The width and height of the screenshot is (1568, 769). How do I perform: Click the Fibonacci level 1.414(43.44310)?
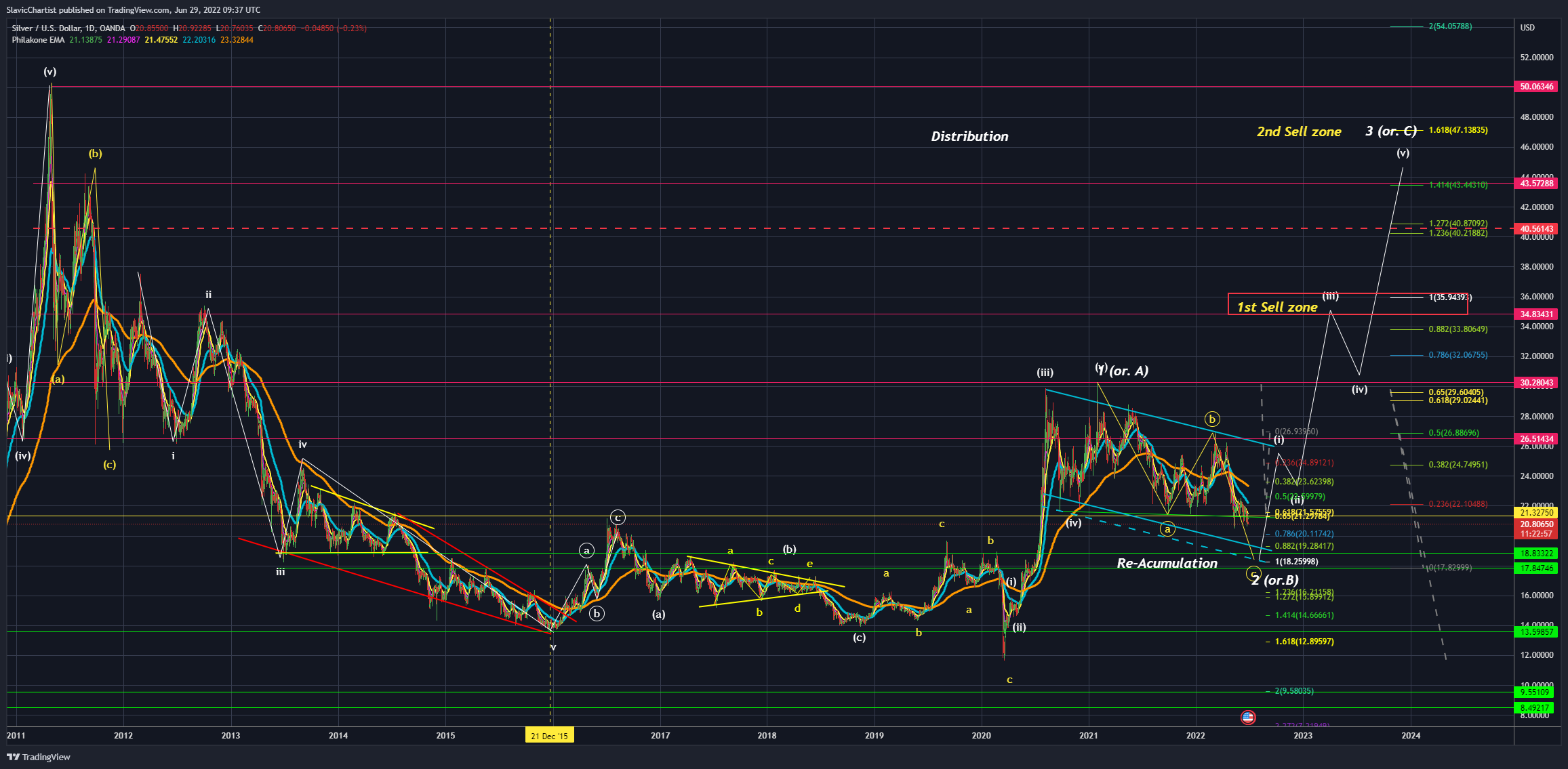1458,185
